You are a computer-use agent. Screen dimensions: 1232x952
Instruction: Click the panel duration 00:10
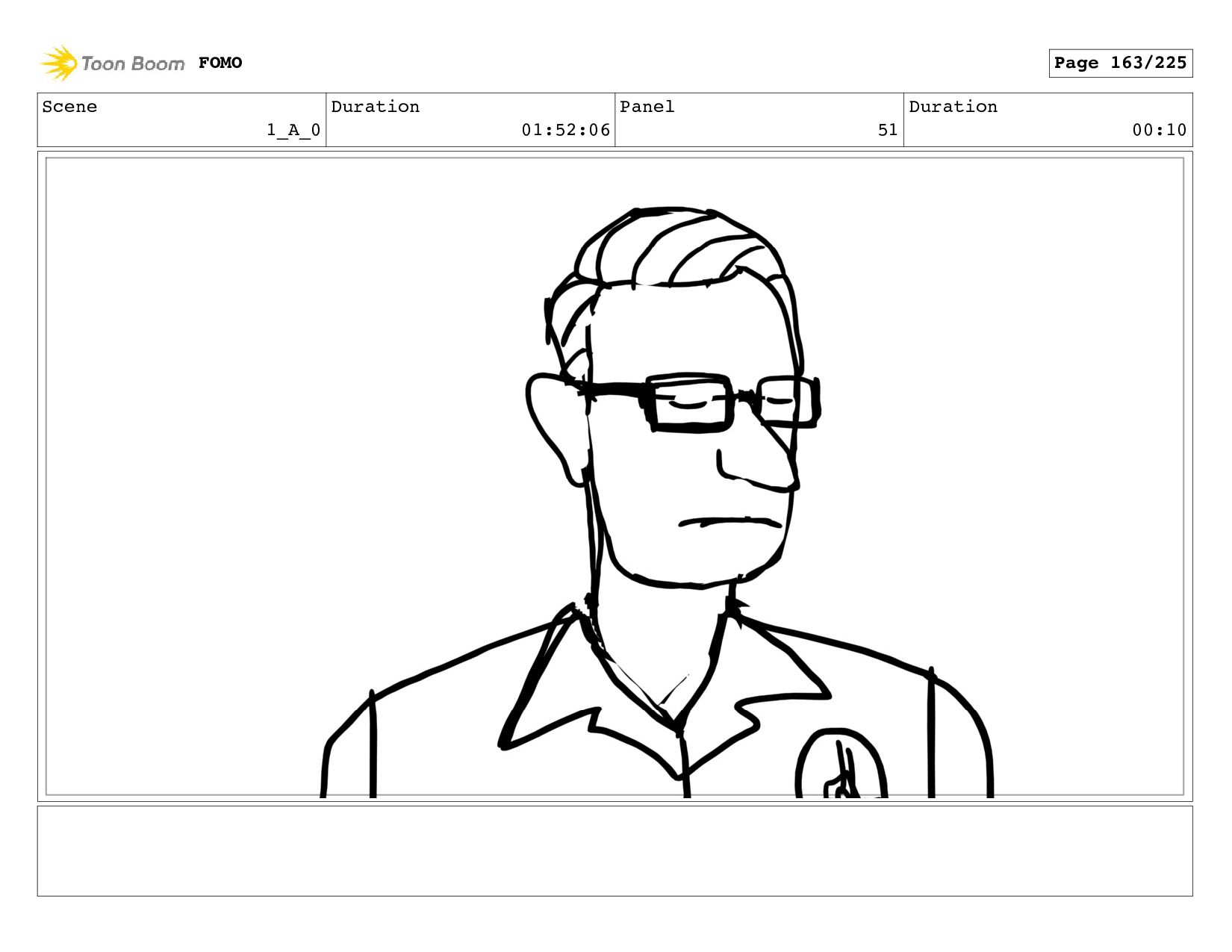tap(1159, 130)
